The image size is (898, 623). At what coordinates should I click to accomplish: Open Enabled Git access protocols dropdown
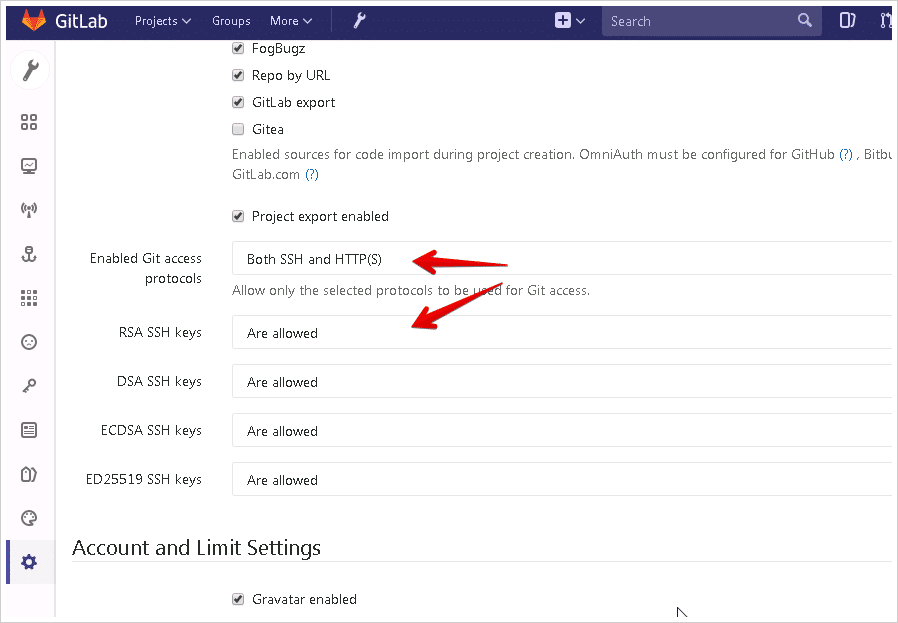click(x=560, y=259)
